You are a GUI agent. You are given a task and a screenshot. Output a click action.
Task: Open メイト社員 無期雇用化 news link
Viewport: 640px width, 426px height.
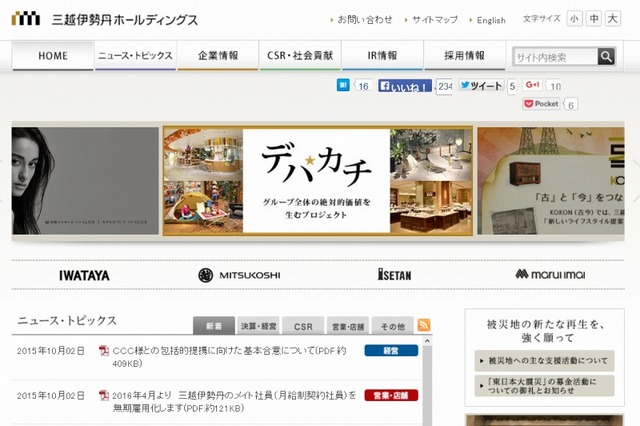[234, 402]
